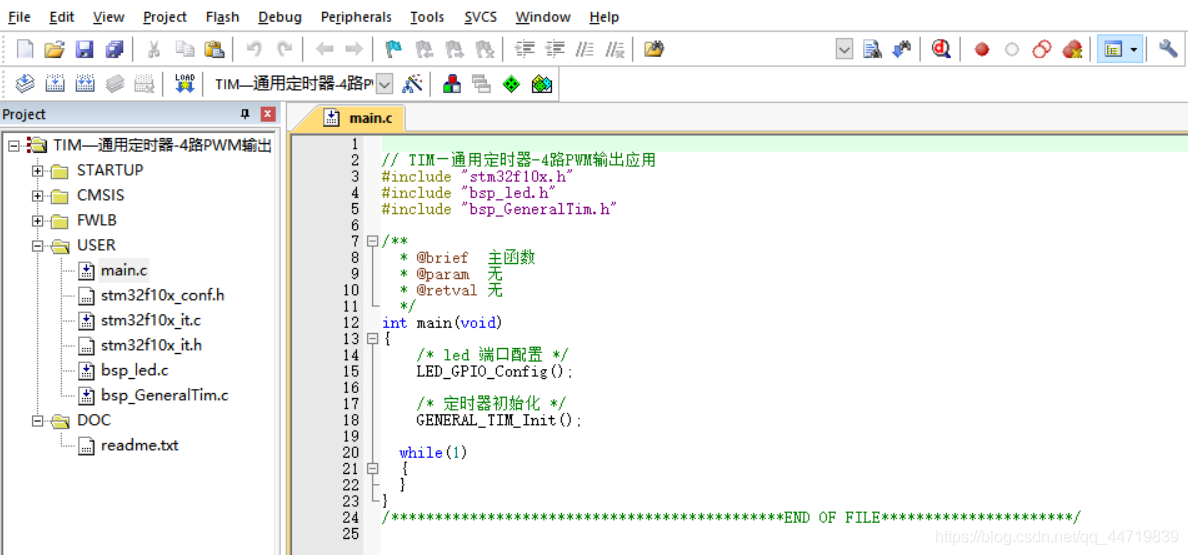Open the Peripherals menu
This screenshot has width=1188, height=555.
click(357, 17)
